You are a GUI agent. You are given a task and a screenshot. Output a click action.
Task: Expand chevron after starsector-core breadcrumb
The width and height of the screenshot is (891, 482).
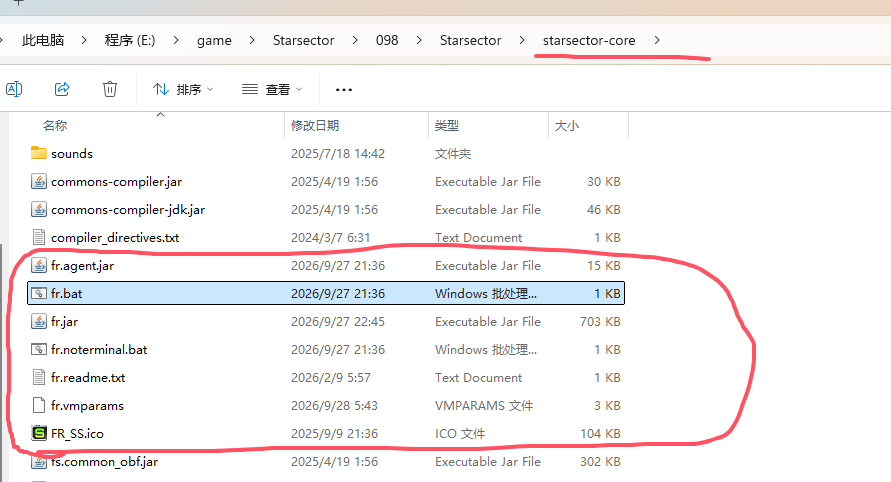click(657, 40)
